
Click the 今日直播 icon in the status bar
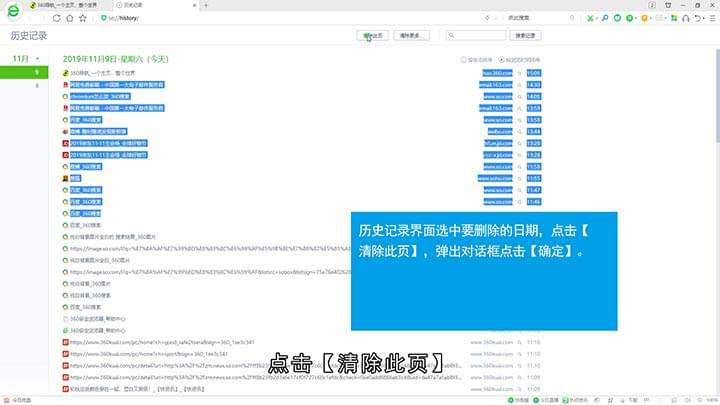click(x=536, y=400)
